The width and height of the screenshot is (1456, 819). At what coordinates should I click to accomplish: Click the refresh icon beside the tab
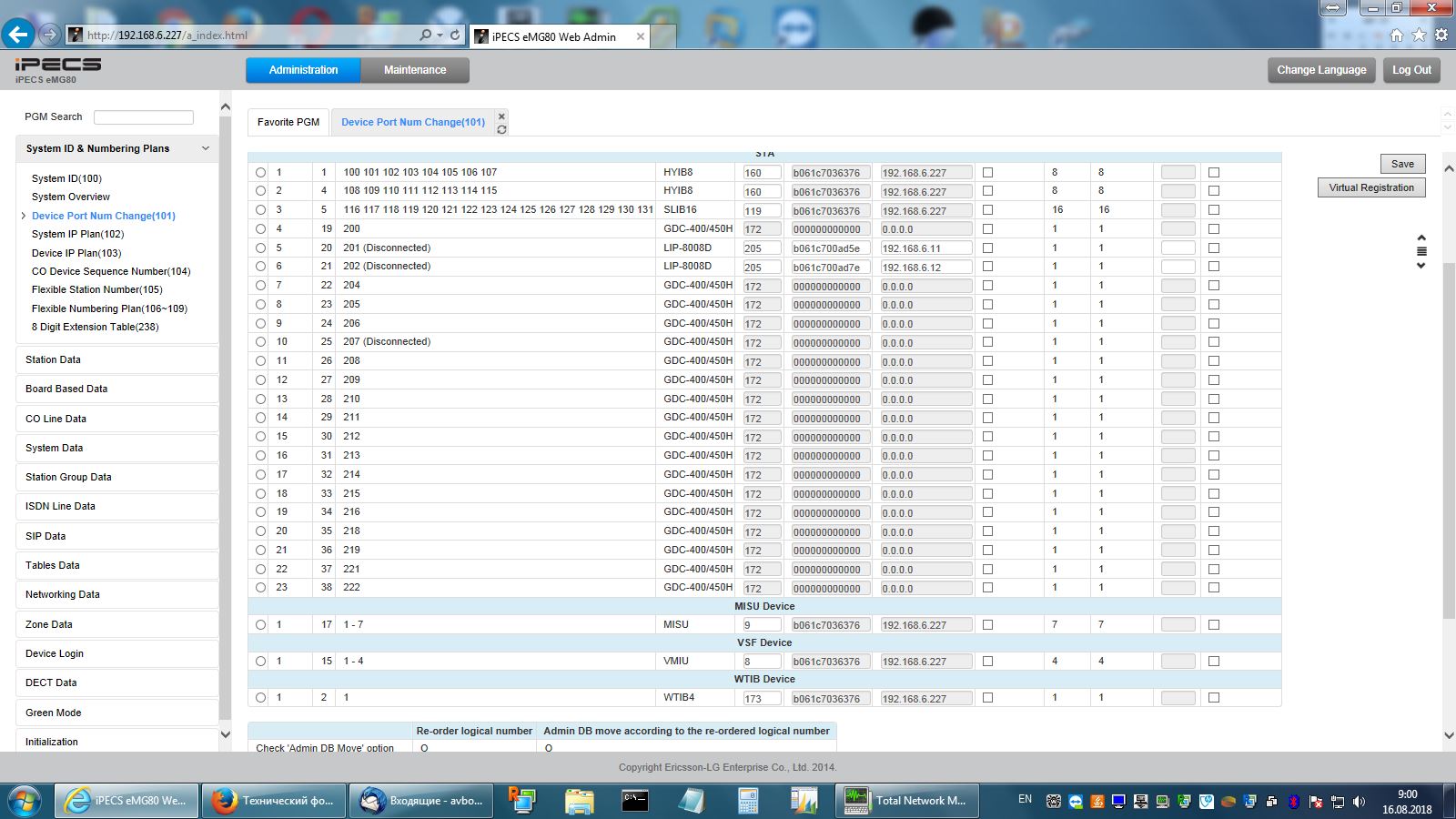tap(501, 130)
